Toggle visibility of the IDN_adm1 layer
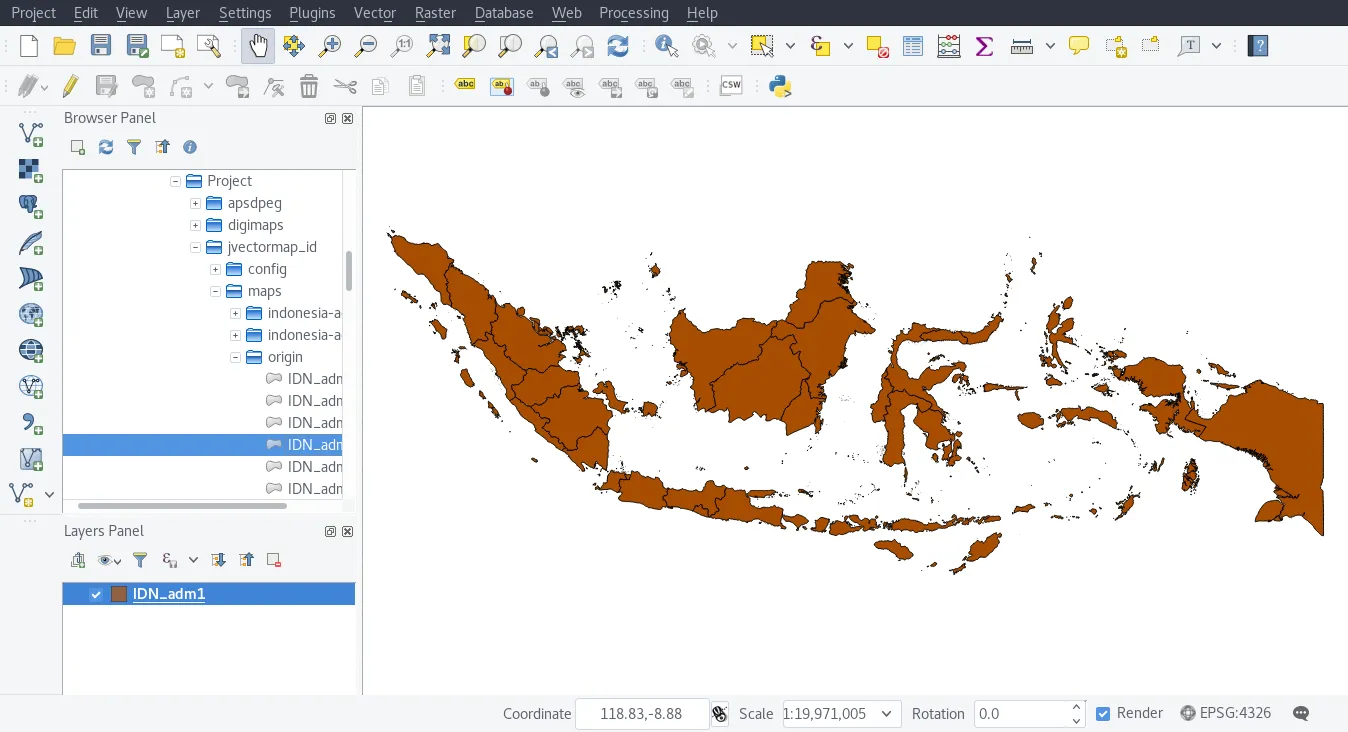This screenshot has width=1348, height=732. tap(95, 593)
